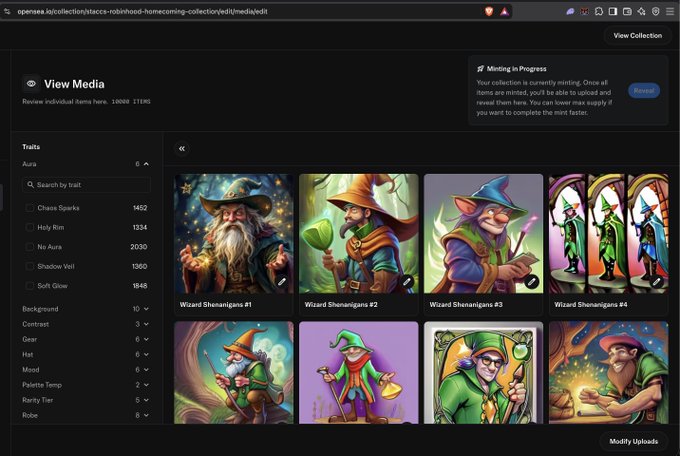Click the browser address bar URL

coord(142,12)
